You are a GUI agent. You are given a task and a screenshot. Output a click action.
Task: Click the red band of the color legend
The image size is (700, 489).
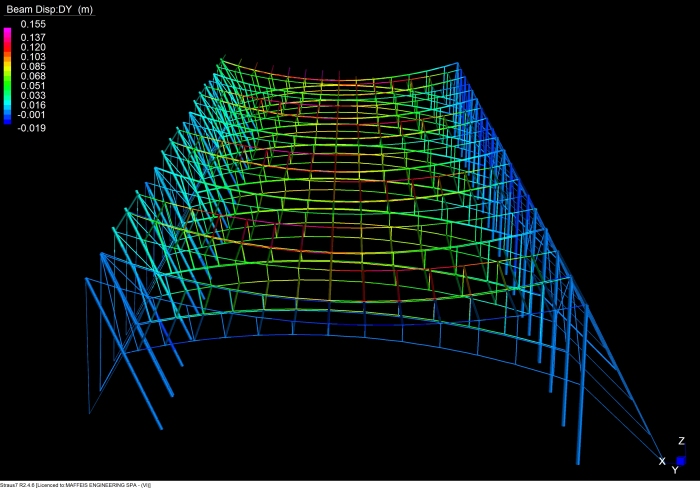point(8,46)
